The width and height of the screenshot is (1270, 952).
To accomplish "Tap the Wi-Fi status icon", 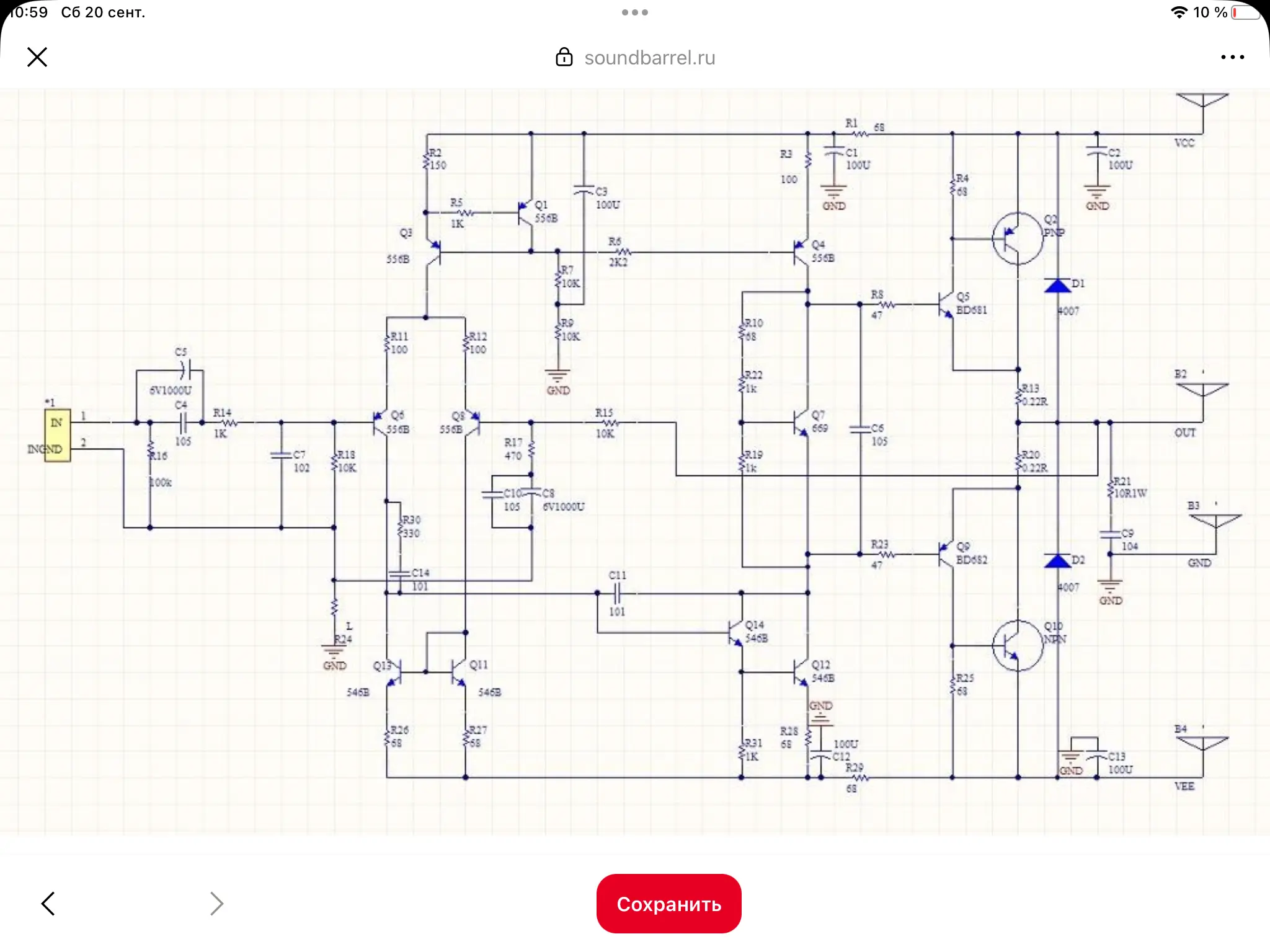I will (1179, 12).
